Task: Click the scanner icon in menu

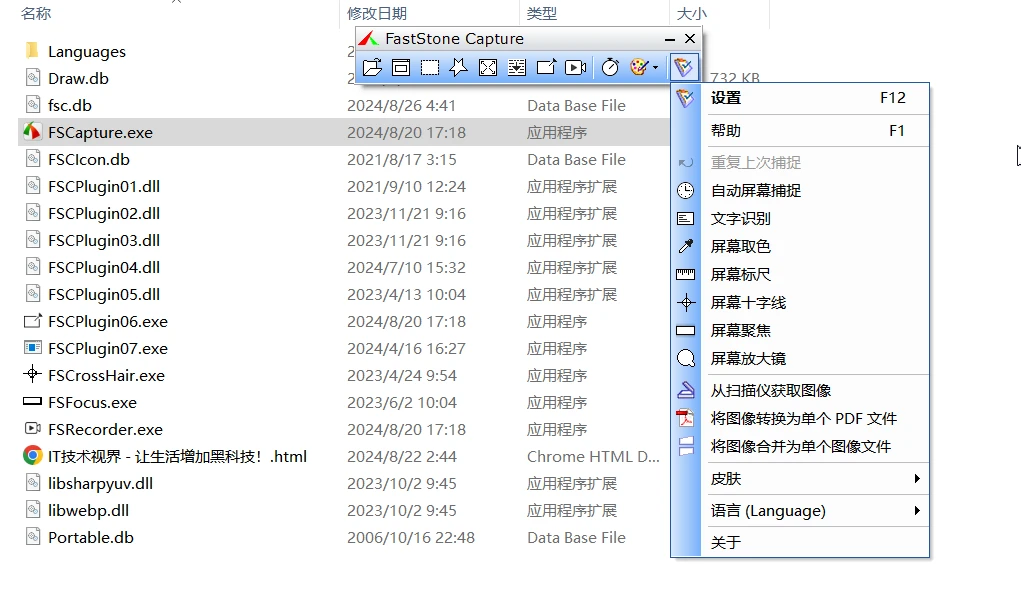Action: (x=686, y=390)
